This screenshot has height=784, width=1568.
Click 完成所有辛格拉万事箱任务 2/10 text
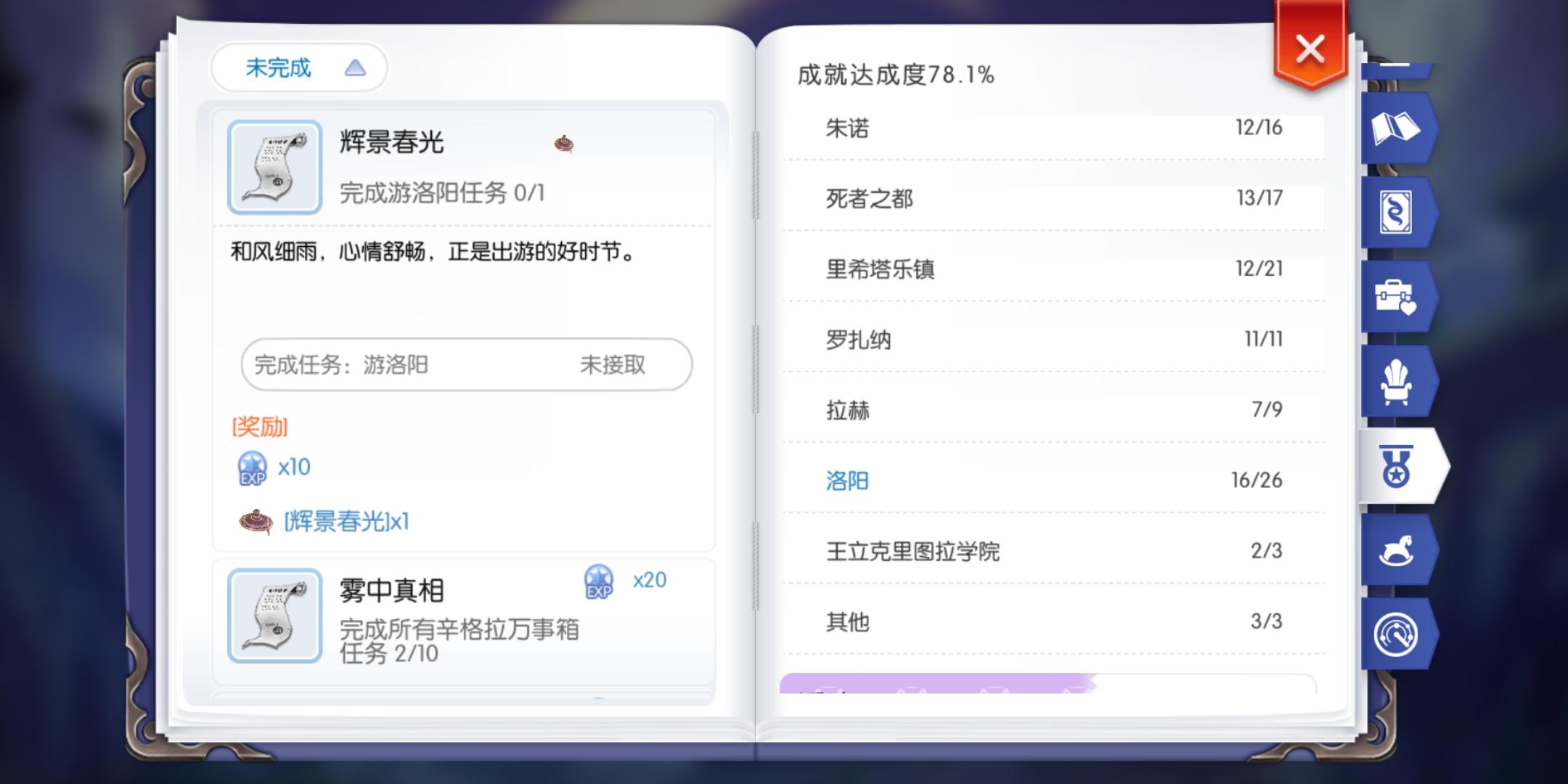(x=459, y=641)
